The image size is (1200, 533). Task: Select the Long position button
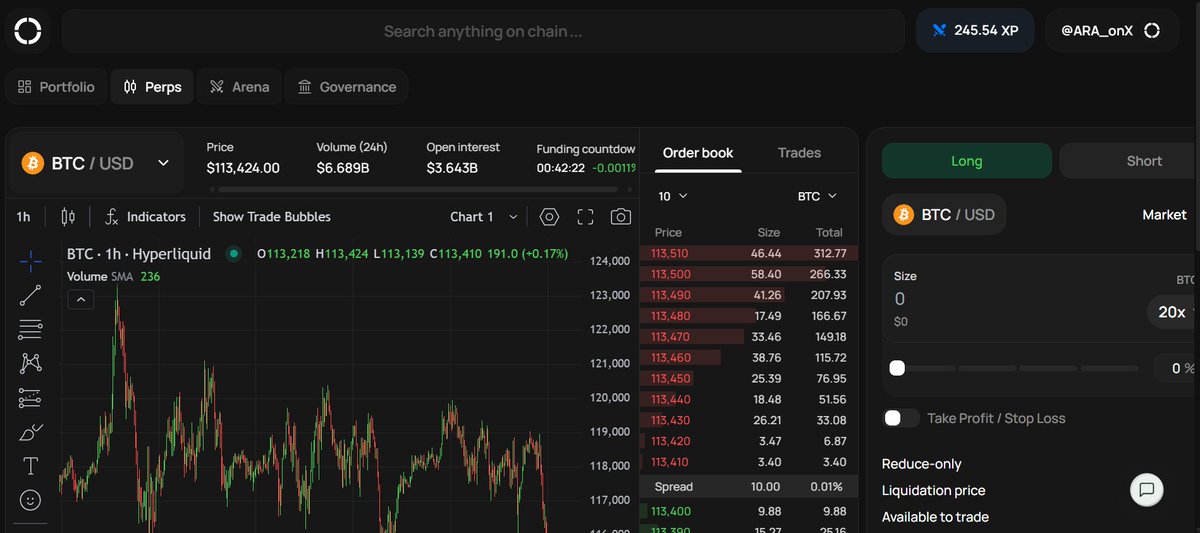click(966, 161)
